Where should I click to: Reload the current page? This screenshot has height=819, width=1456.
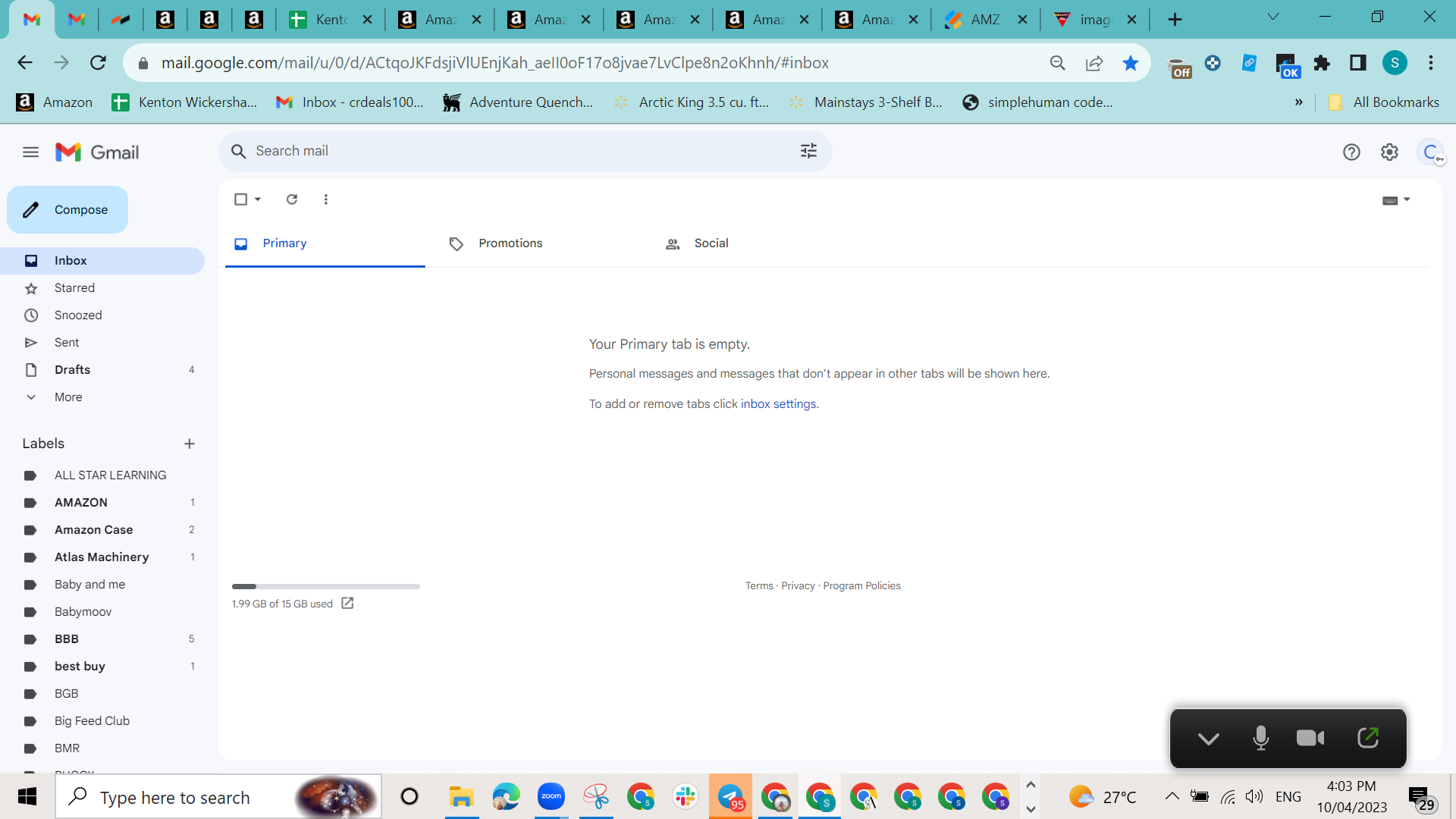coord(98,63)
